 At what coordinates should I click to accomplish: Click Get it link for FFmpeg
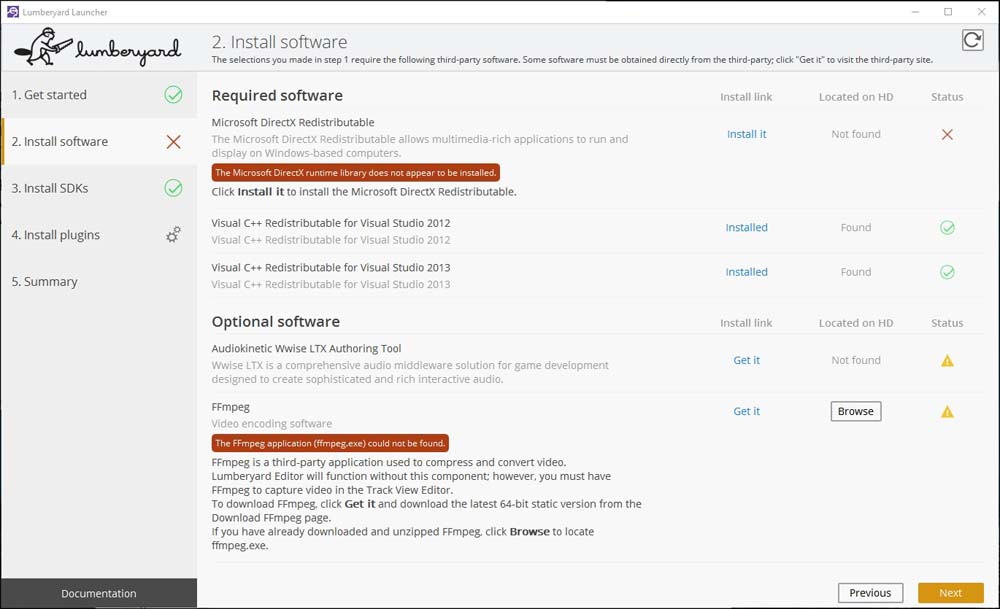tap(746, 411)
